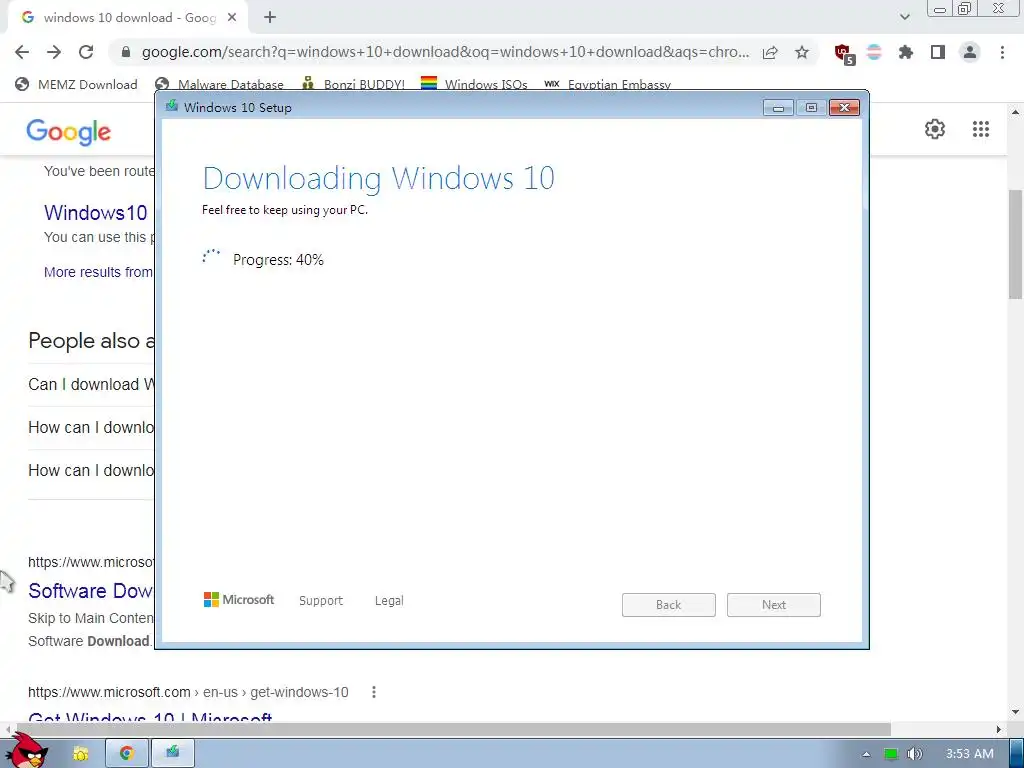Select Chrome in the taskbar

tap(127, 753)
